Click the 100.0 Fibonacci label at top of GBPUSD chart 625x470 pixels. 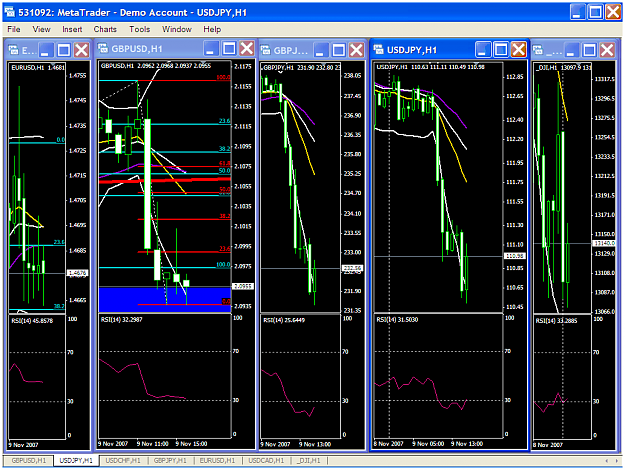point(223,77)
